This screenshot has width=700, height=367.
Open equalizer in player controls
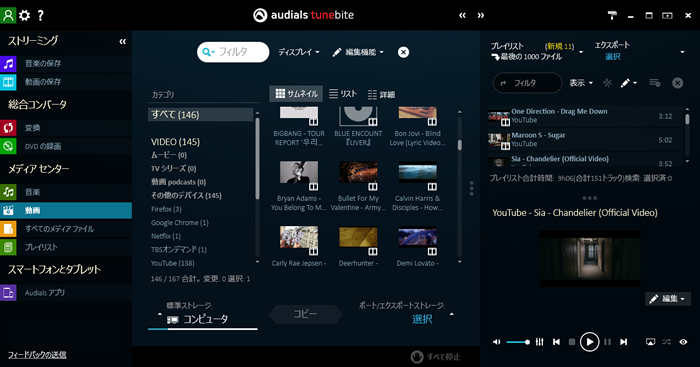click(x=540, y=342)
